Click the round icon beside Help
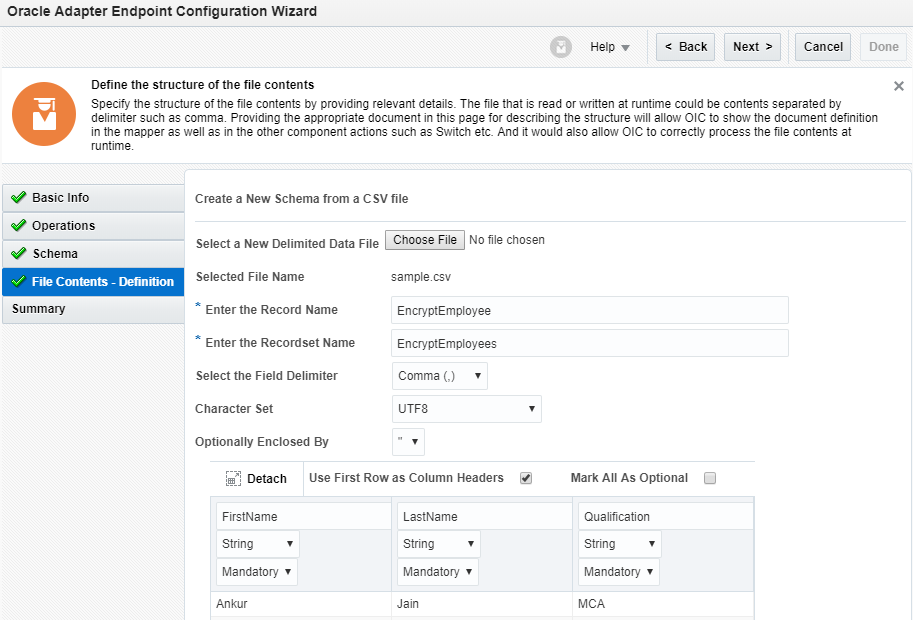This screenshot has width=913, height=620. click(x=561, y=47)
